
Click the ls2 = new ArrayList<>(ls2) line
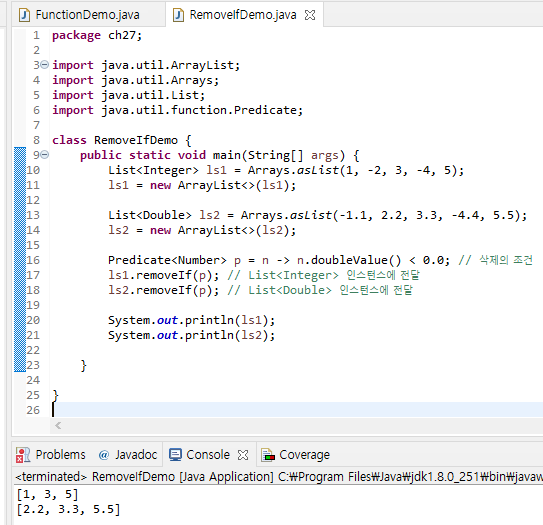click(x=202, y=230)
